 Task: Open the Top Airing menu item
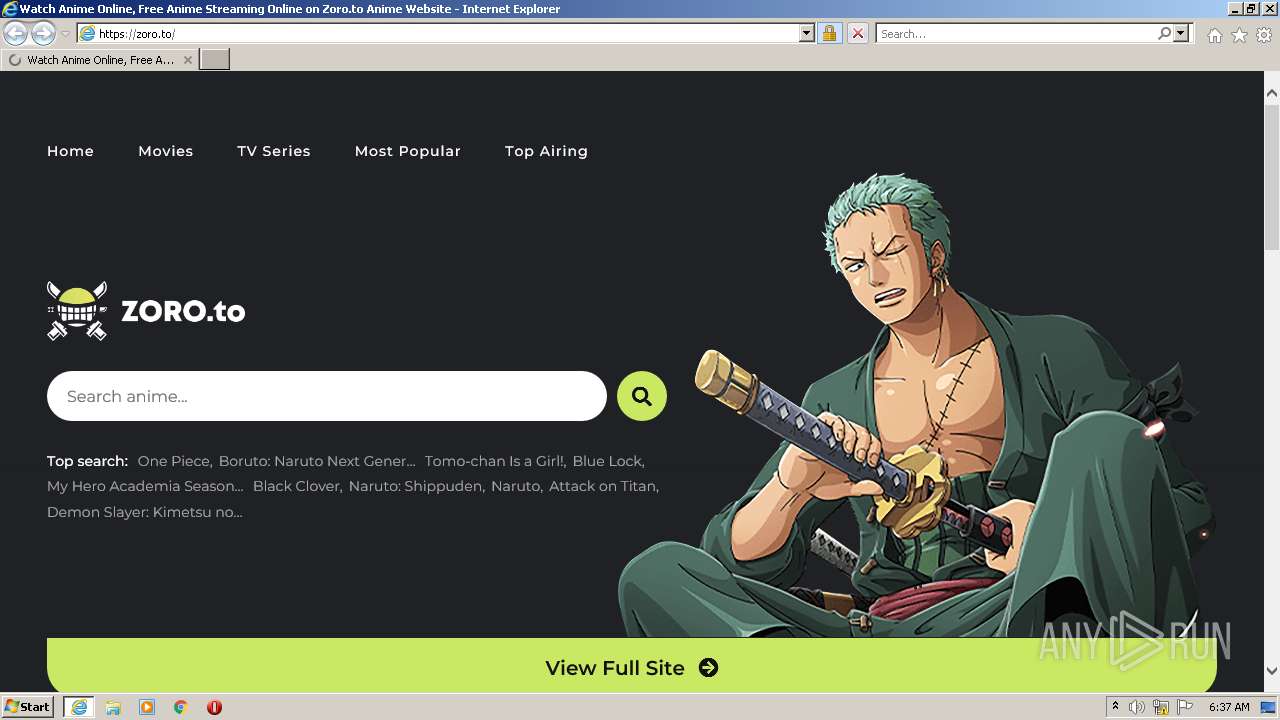click(x=546, y=151)
